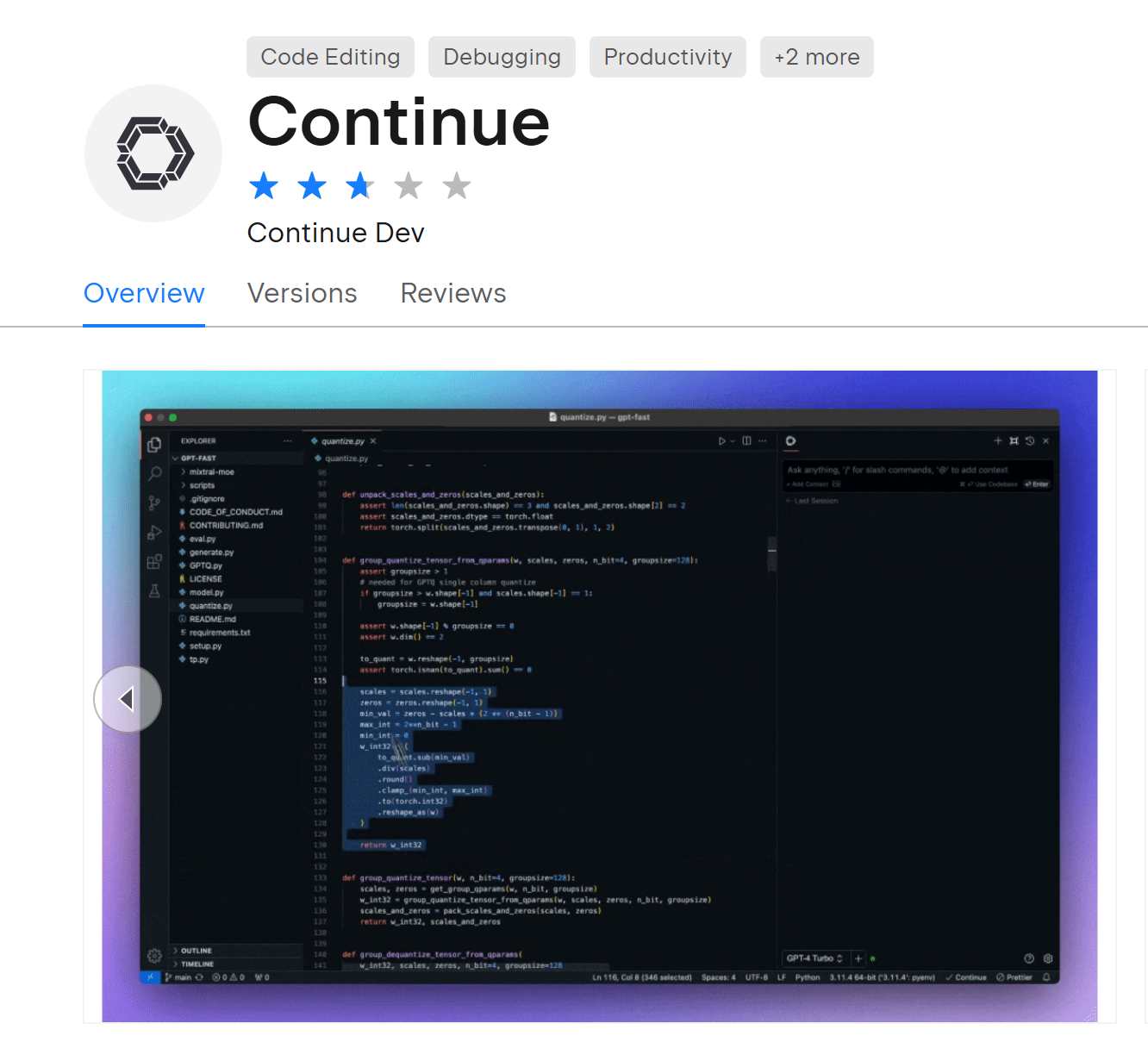
Task: Enlarge the quantize.py editor screenshot
Action: (600, 696)
